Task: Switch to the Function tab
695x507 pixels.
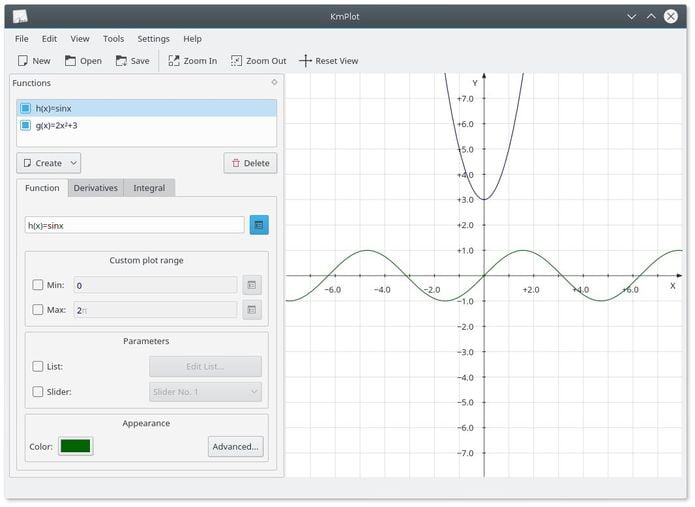Action: pos(42,188)
